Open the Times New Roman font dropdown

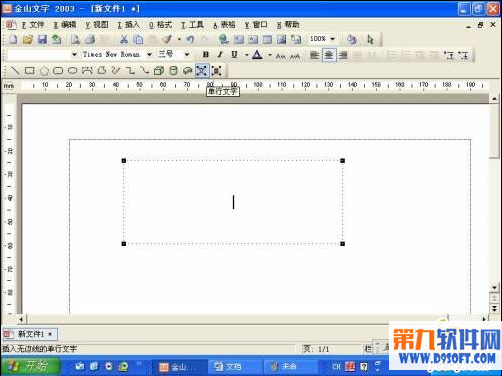pos(149,54)
